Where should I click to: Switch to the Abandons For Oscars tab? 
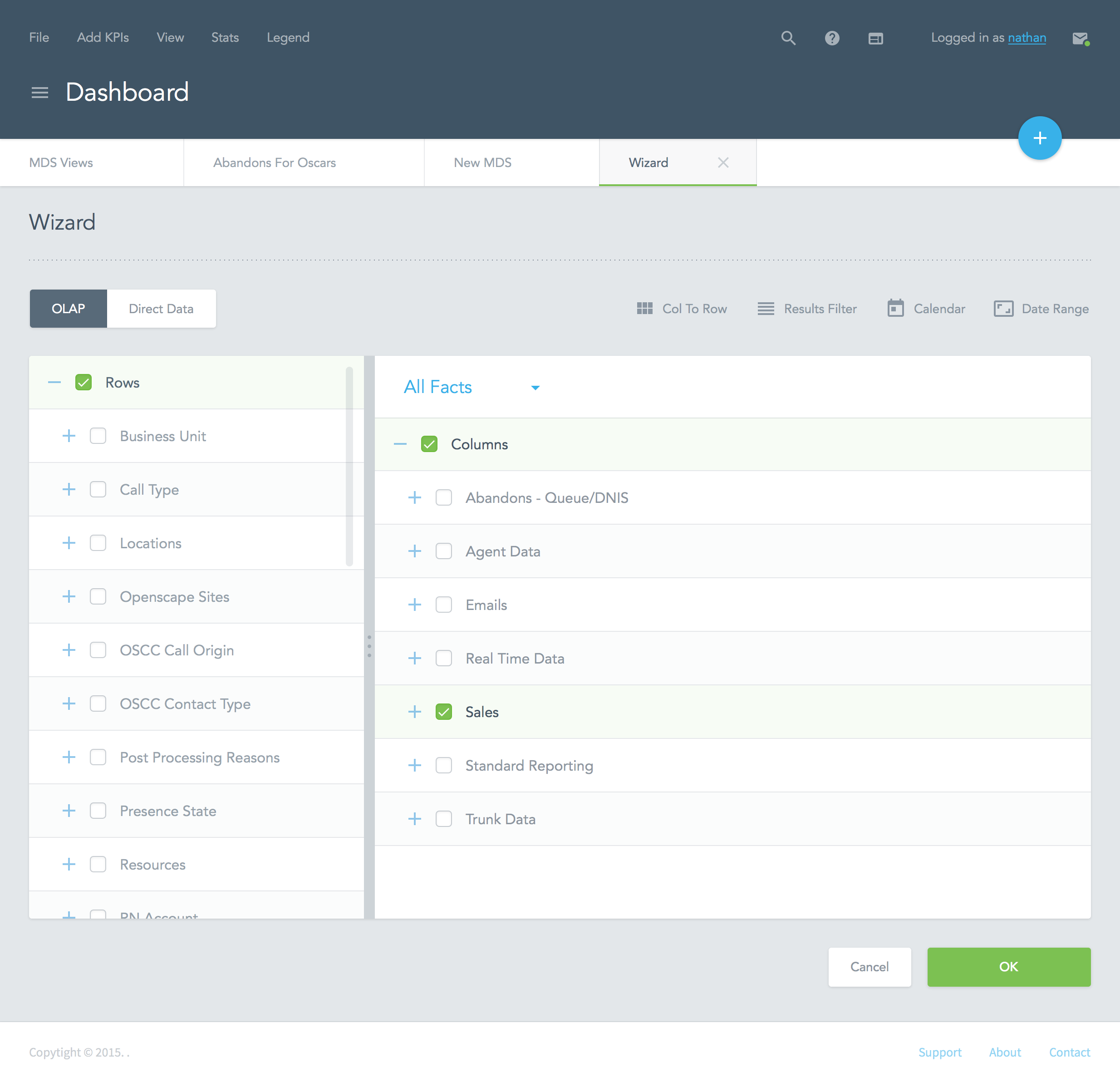(274, 163)
